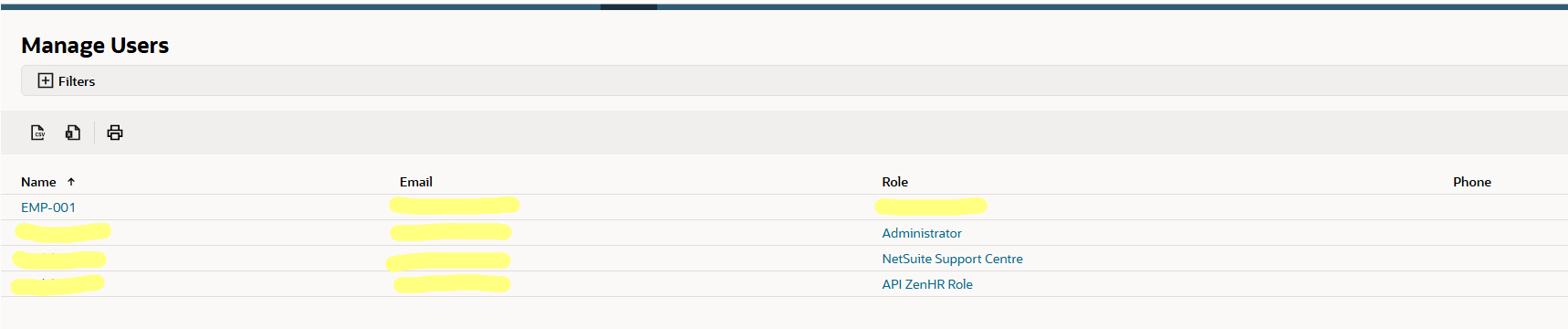Sort by the Email column header
1568x329 pixels.
tap(416, 182)
